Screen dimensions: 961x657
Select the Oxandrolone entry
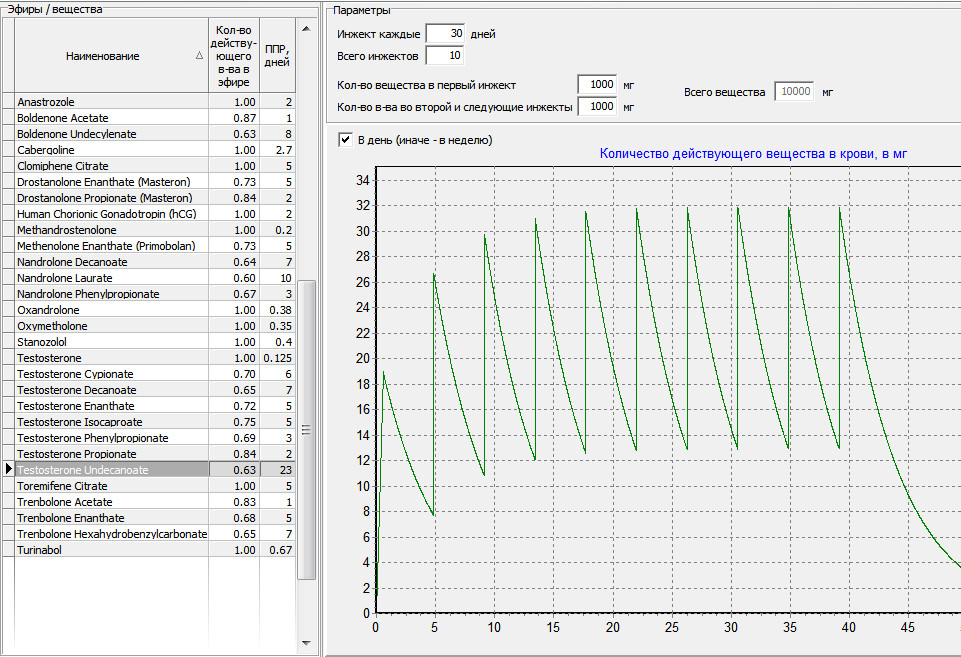[110, 310]
